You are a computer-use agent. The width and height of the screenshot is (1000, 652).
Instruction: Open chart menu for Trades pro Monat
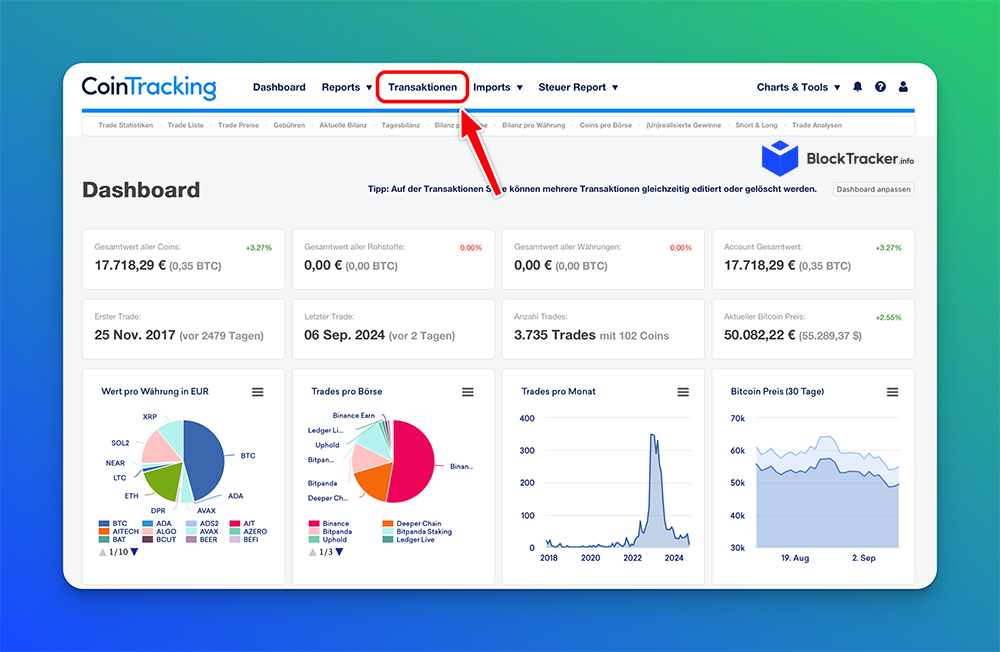point(683,392)
